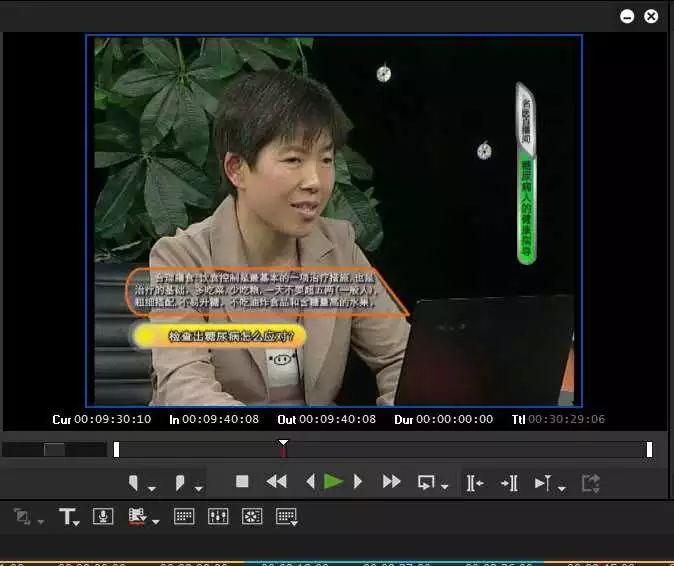This screenshot has height=566, width=674.
Task: Click the Create Title T icon
Action: pyautogui.click(x=67, y=516)
